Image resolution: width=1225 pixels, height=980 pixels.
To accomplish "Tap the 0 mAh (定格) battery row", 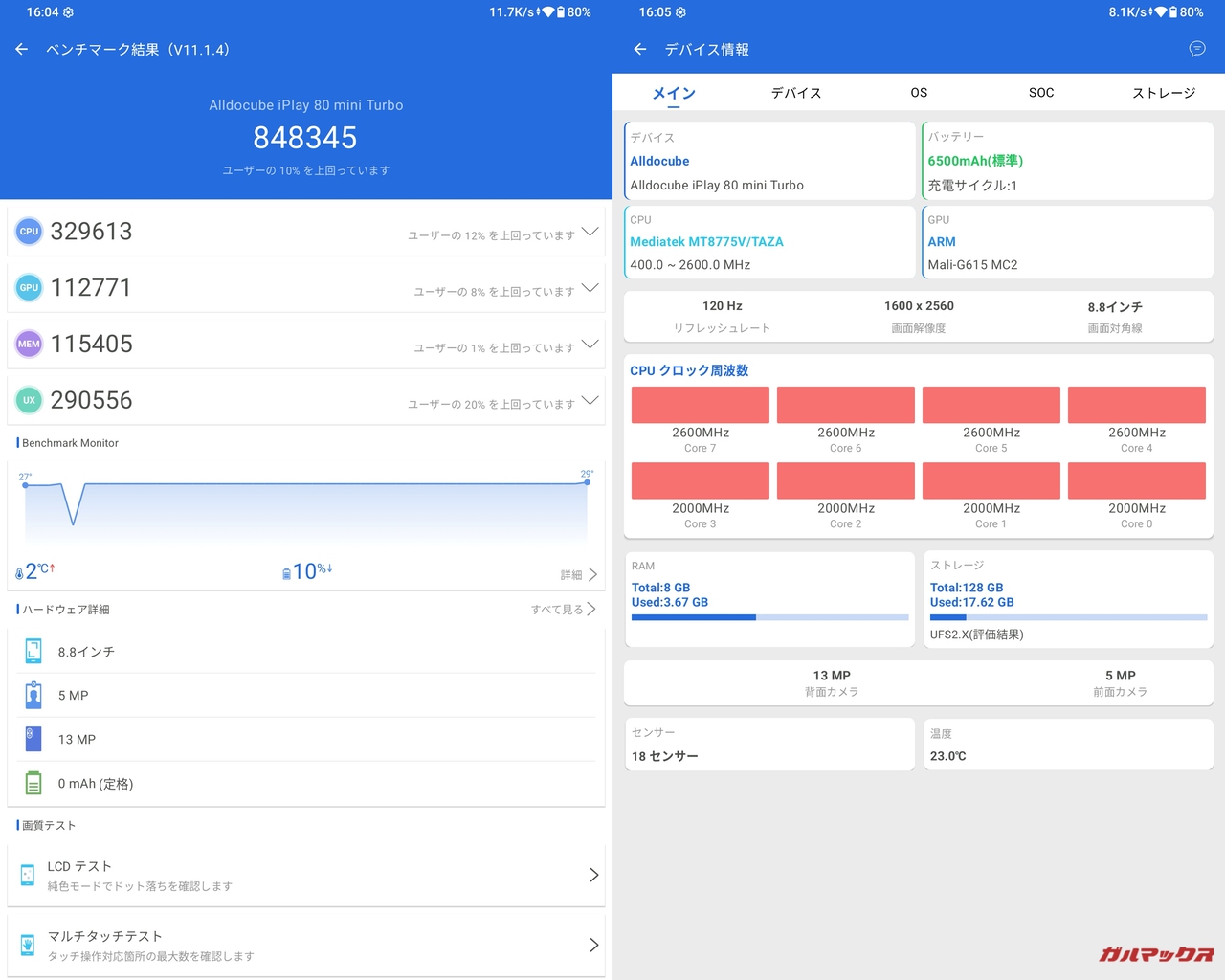I will point(306,783).
